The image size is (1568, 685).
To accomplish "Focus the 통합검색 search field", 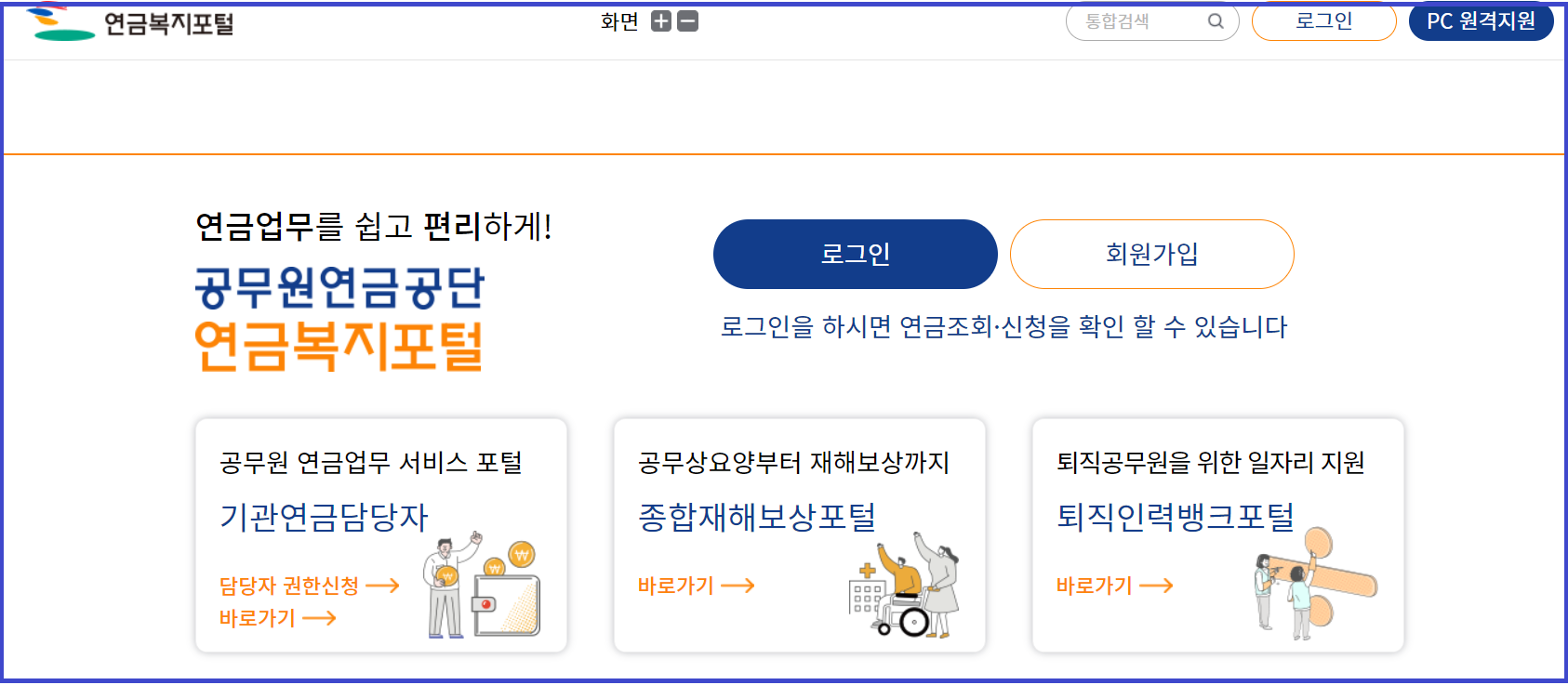I will pos(1152,21).
